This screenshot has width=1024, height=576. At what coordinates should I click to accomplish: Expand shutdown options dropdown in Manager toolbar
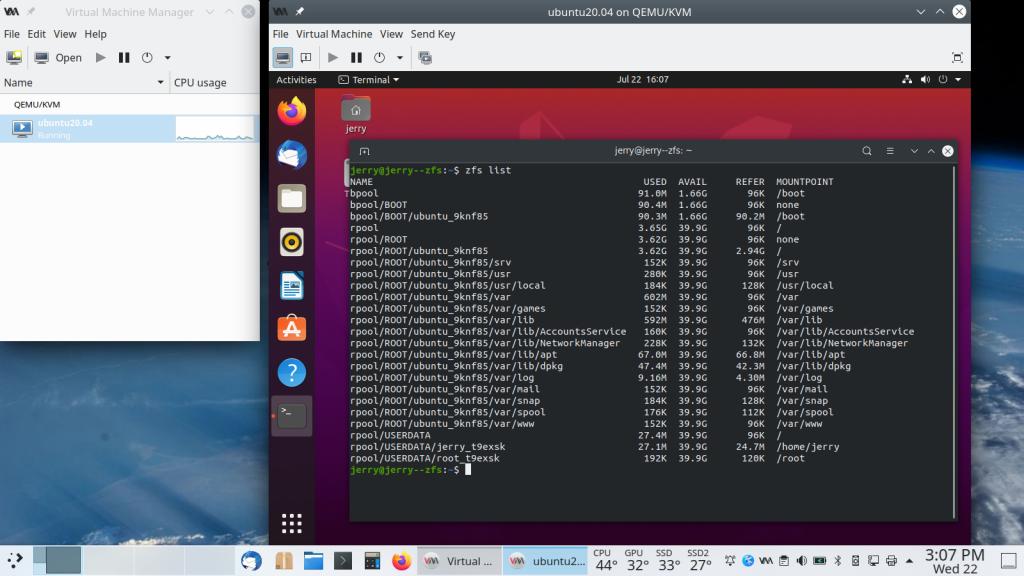point(167,58)
